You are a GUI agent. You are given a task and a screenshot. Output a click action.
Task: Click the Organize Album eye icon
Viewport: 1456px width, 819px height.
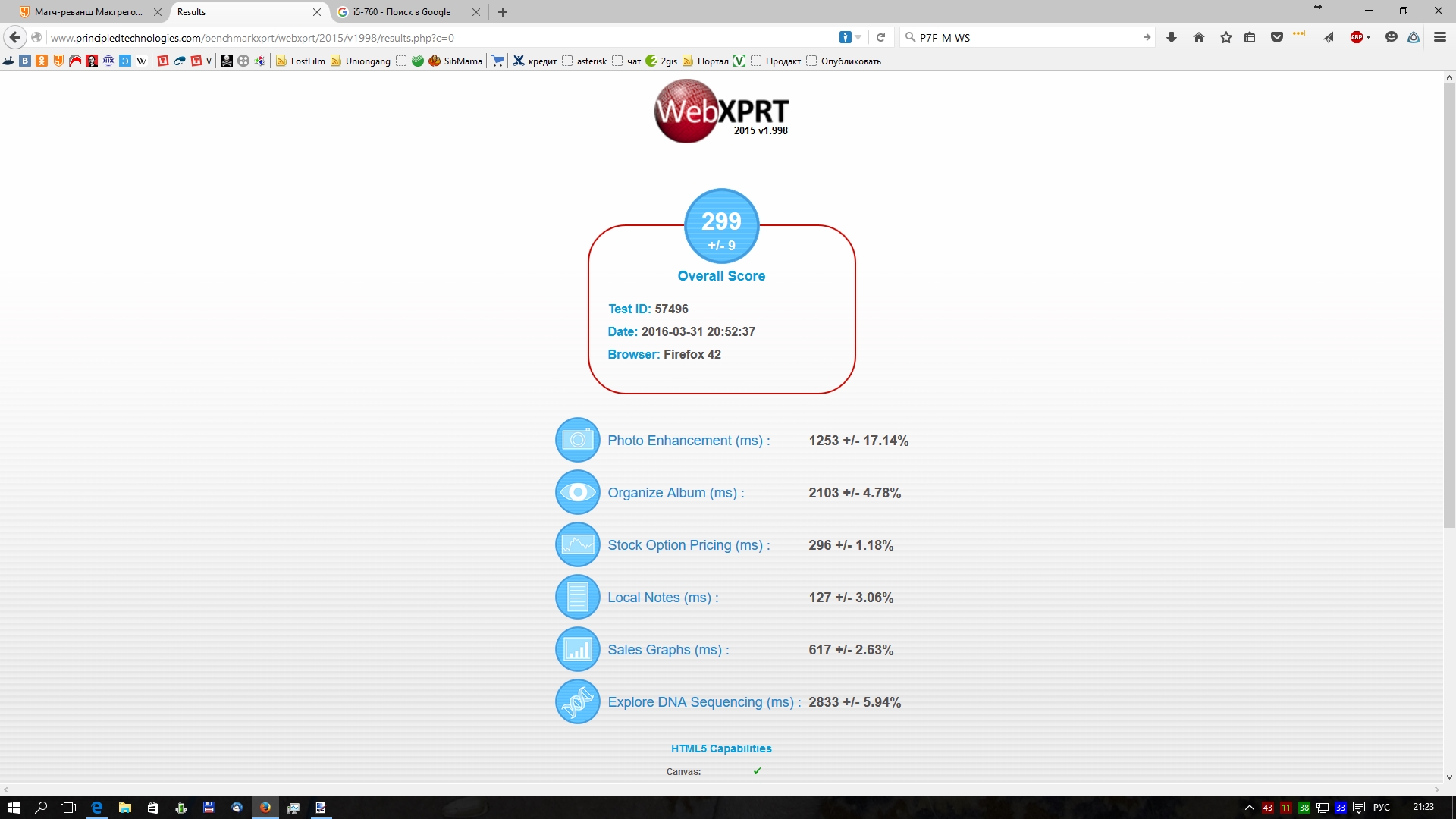point(577,492)
